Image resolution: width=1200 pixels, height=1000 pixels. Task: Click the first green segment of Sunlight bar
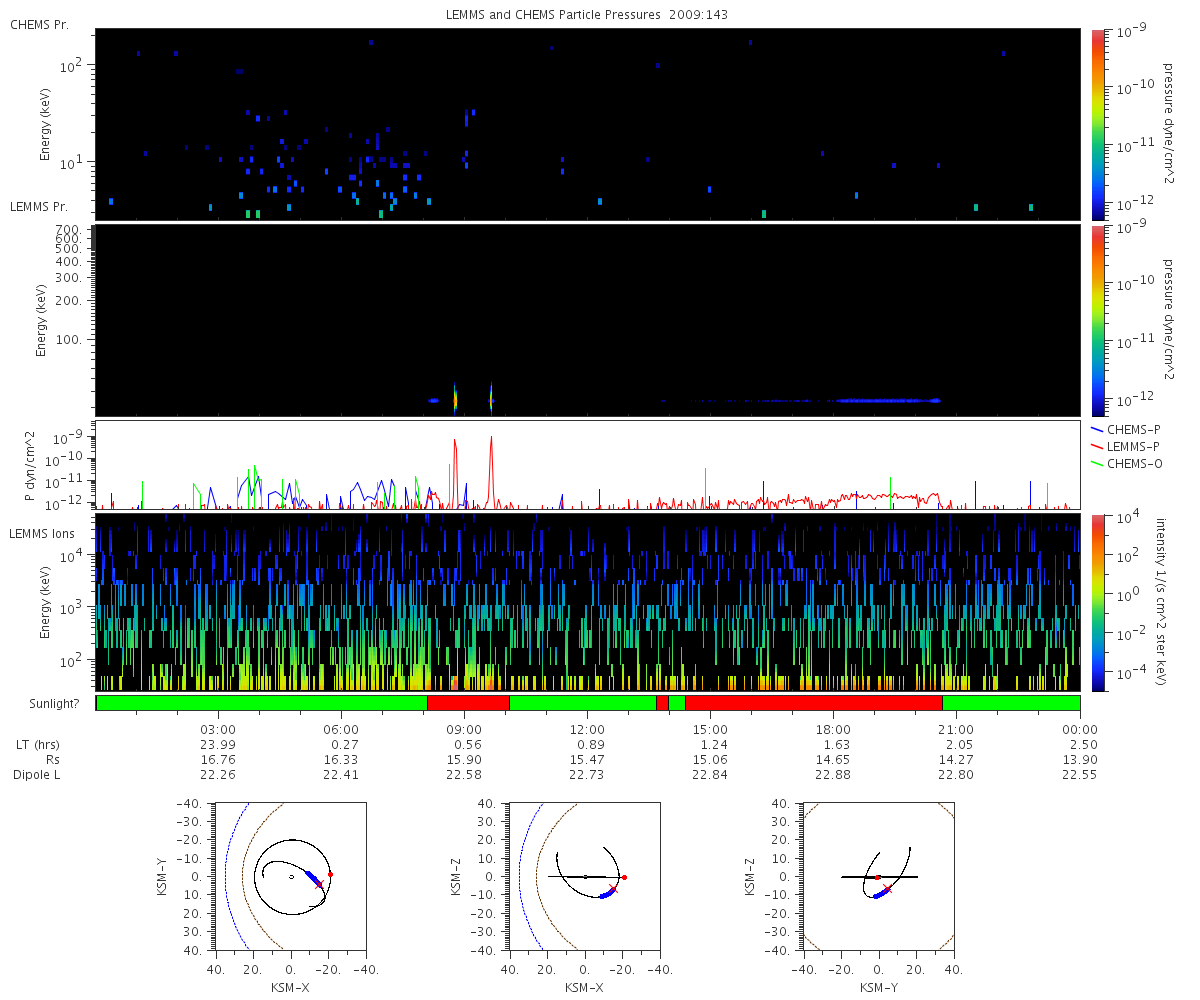tap(262, 702)
